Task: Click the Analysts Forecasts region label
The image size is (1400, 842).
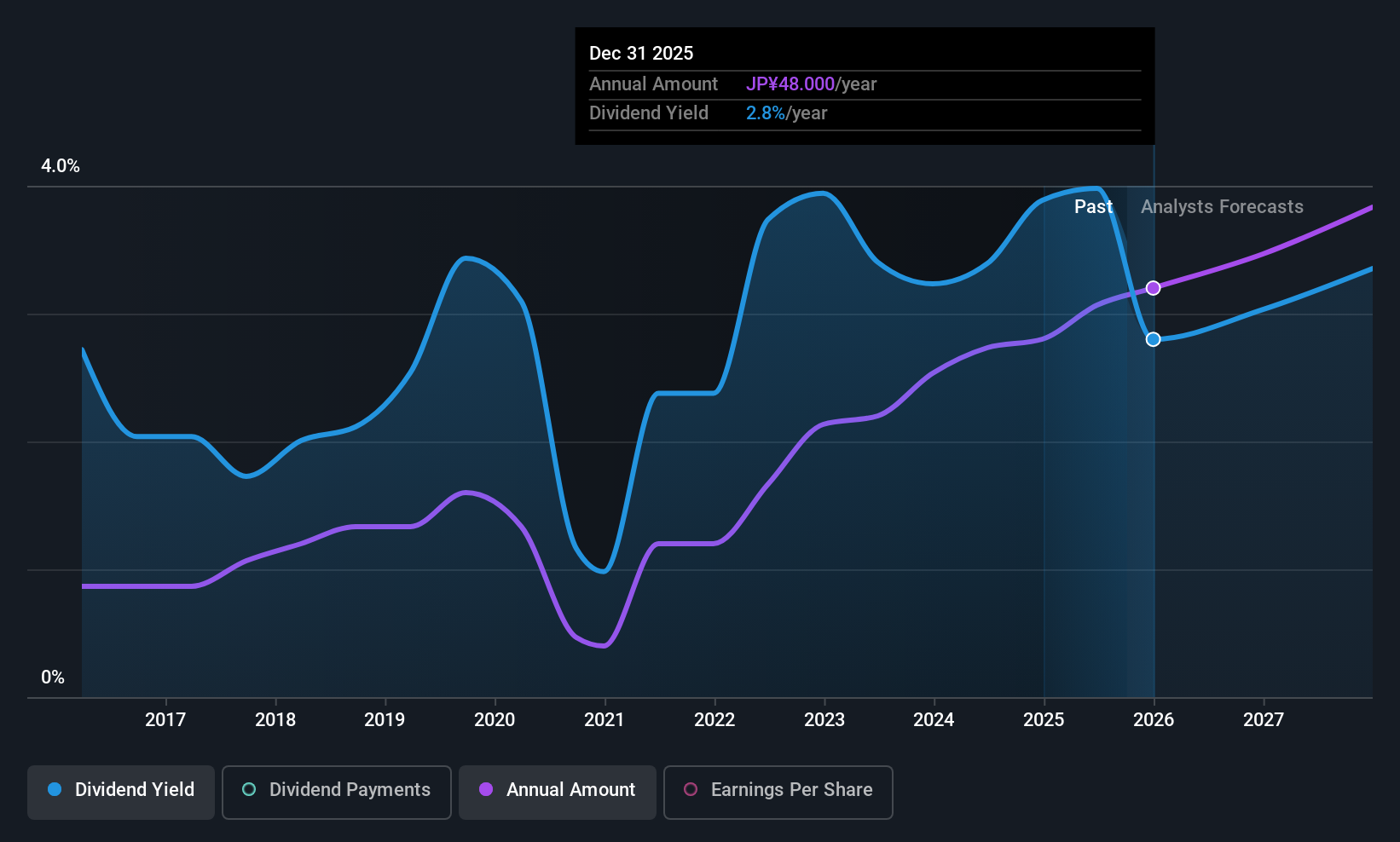Action: click(1222, 206)
